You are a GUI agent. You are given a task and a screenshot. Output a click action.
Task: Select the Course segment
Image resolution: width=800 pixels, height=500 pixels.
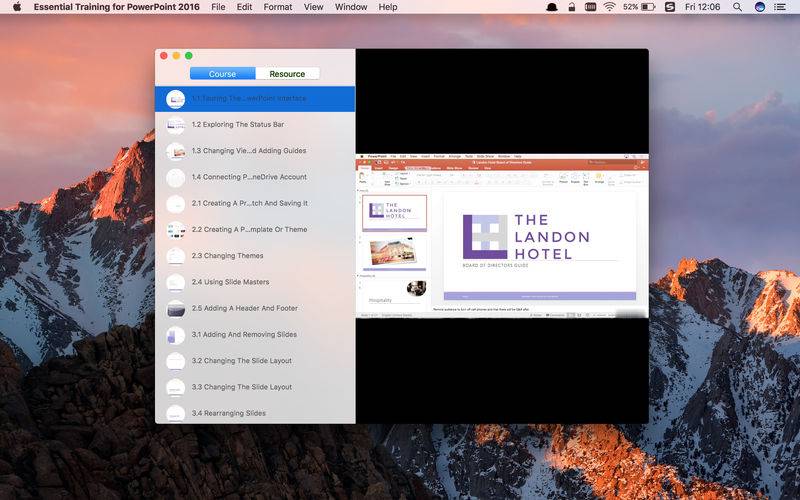[223, 74]
